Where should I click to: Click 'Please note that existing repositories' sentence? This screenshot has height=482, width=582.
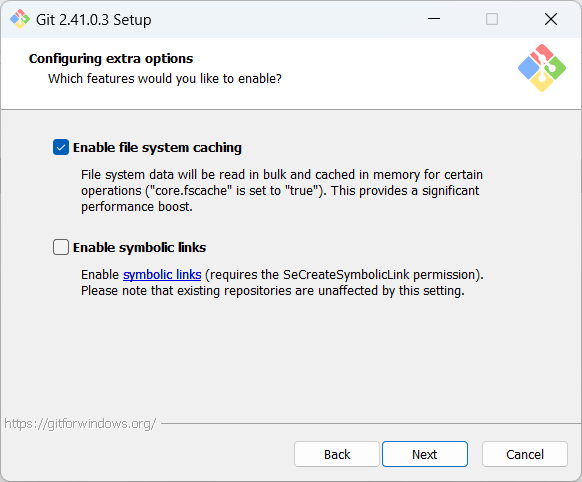(x=273, y=291)
